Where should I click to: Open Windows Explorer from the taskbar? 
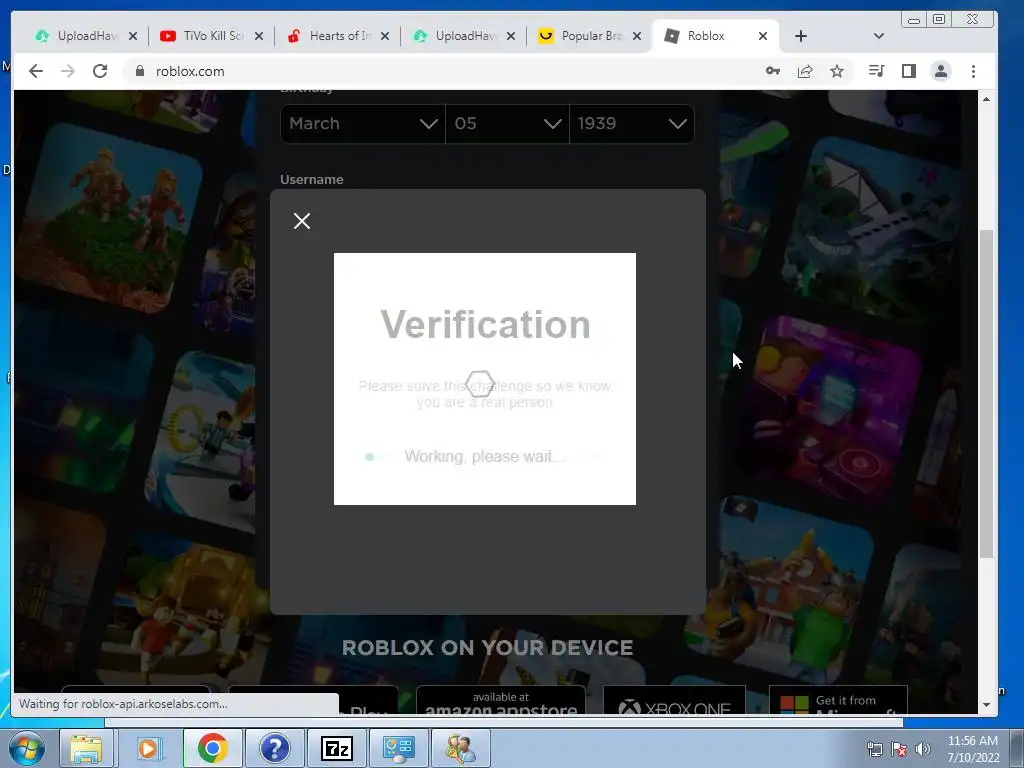coord(86,748)
